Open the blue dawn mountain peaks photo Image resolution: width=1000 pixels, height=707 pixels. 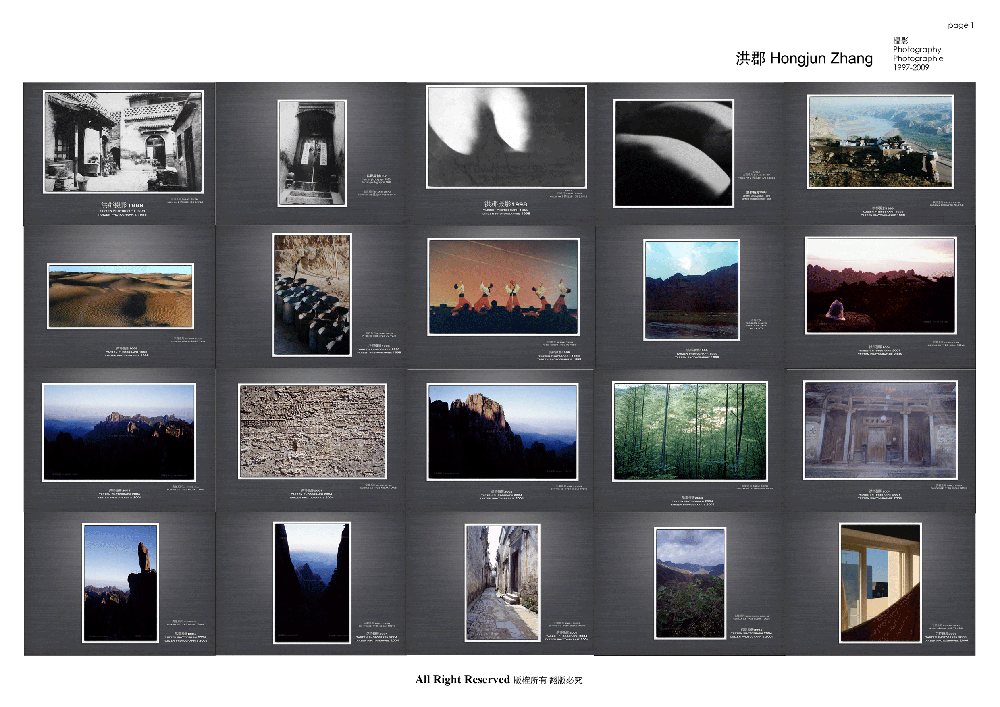click(x=119, y=431)
